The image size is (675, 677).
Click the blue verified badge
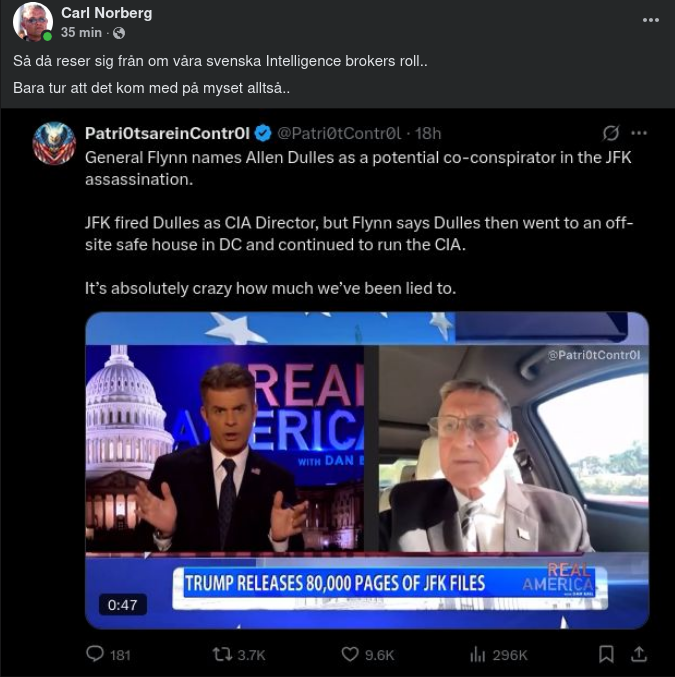tap(263, 133)
